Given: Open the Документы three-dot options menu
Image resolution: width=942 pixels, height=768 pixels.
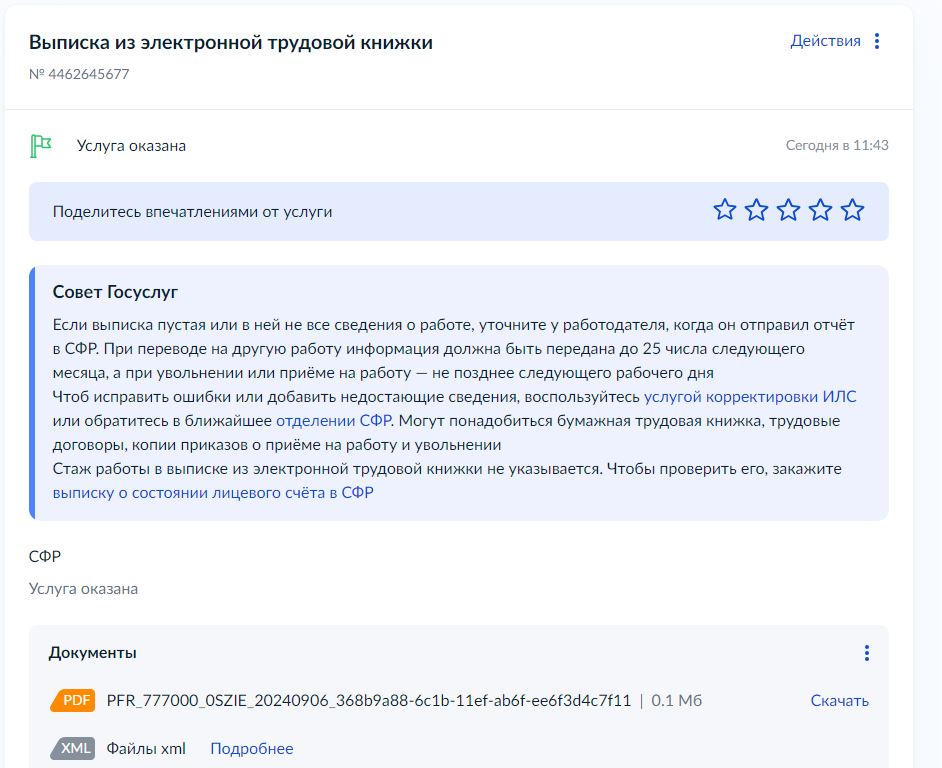Looking at the screenshot, I should pyautogui.click(x=866, y=653).
